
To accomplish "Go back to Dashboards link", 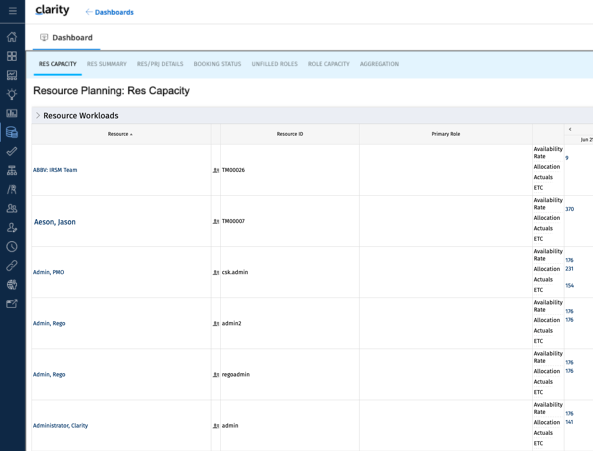I will pos(114,12).
